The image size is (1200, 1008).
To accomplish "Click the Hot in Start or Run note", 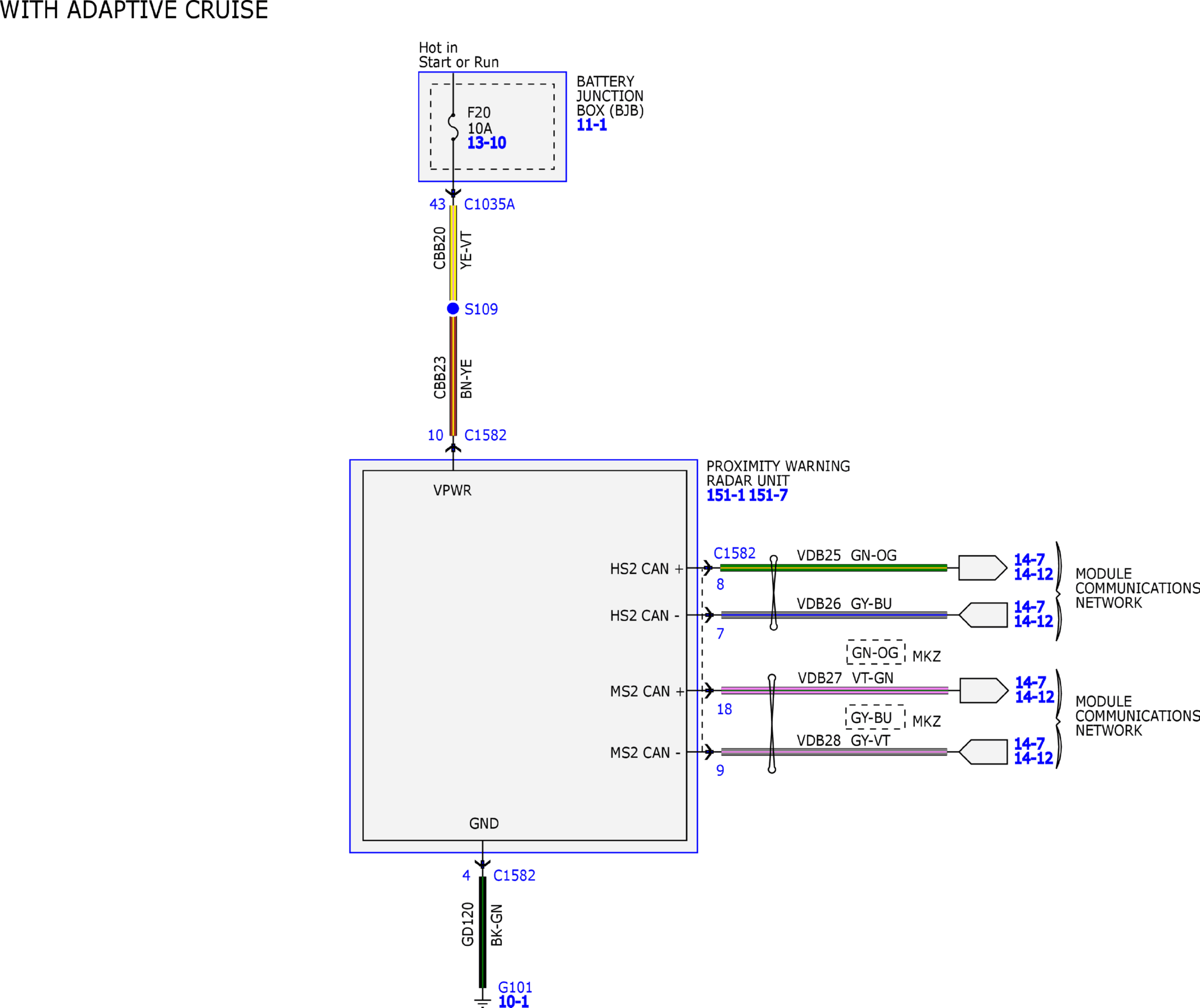I will 459,55.
